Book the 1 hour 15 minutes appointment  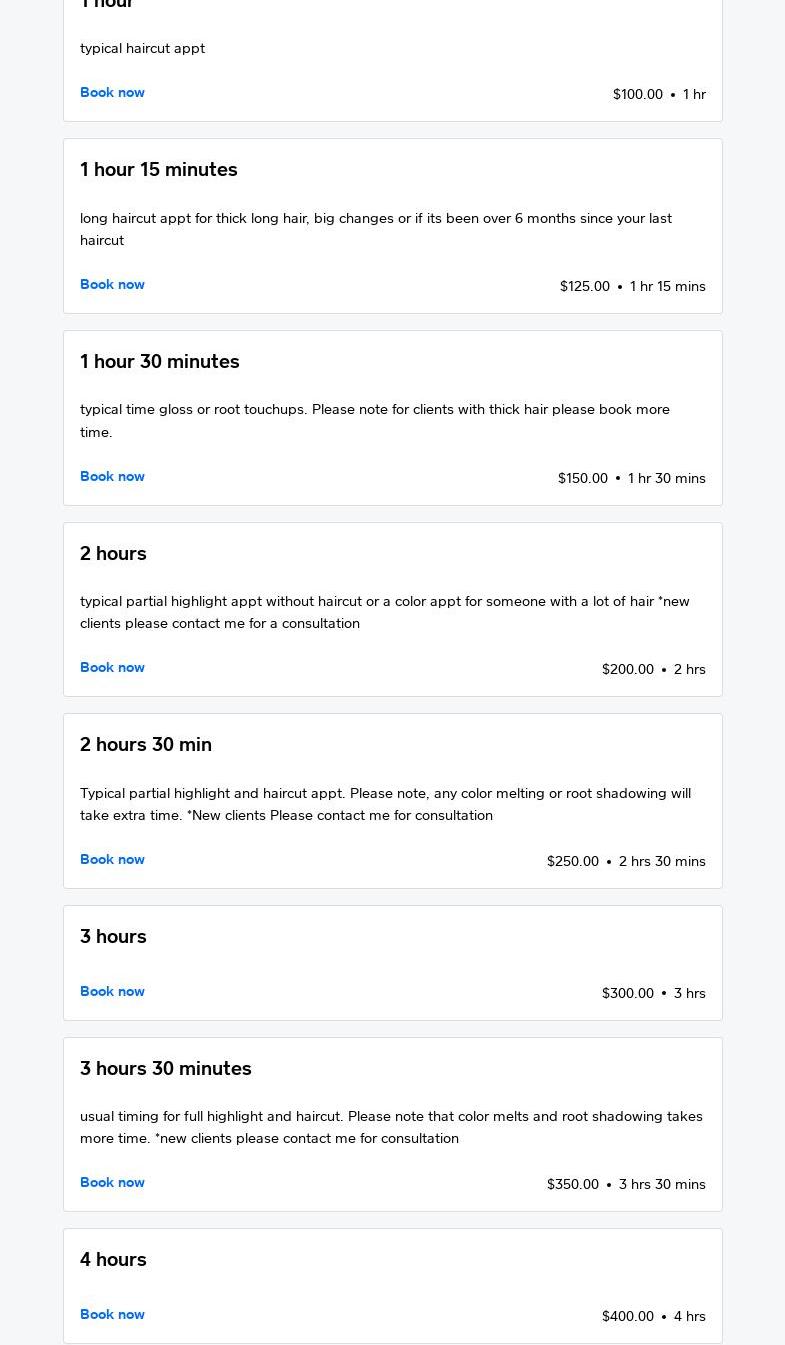pos(112,285)
